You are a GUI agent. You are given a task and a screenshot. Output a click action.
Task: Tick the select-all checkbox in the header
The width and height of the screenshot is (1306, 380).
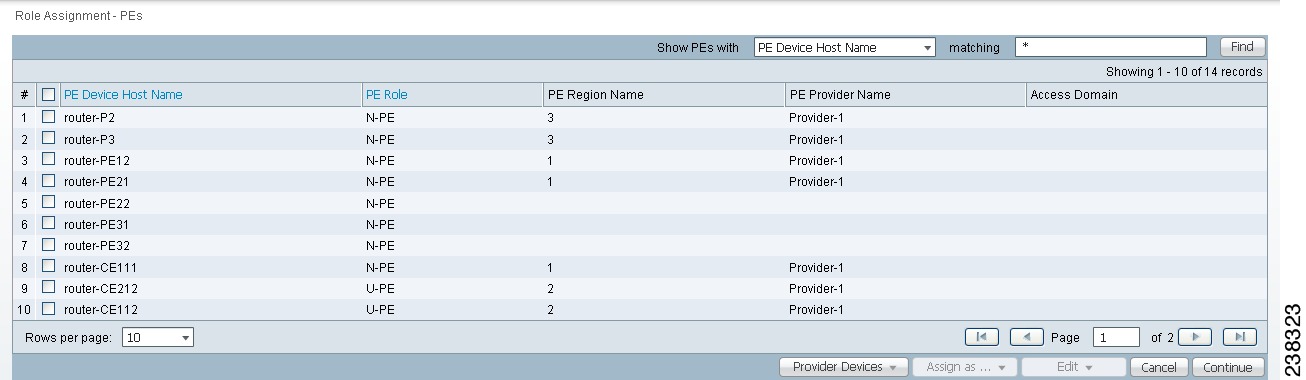pos(48,95)
